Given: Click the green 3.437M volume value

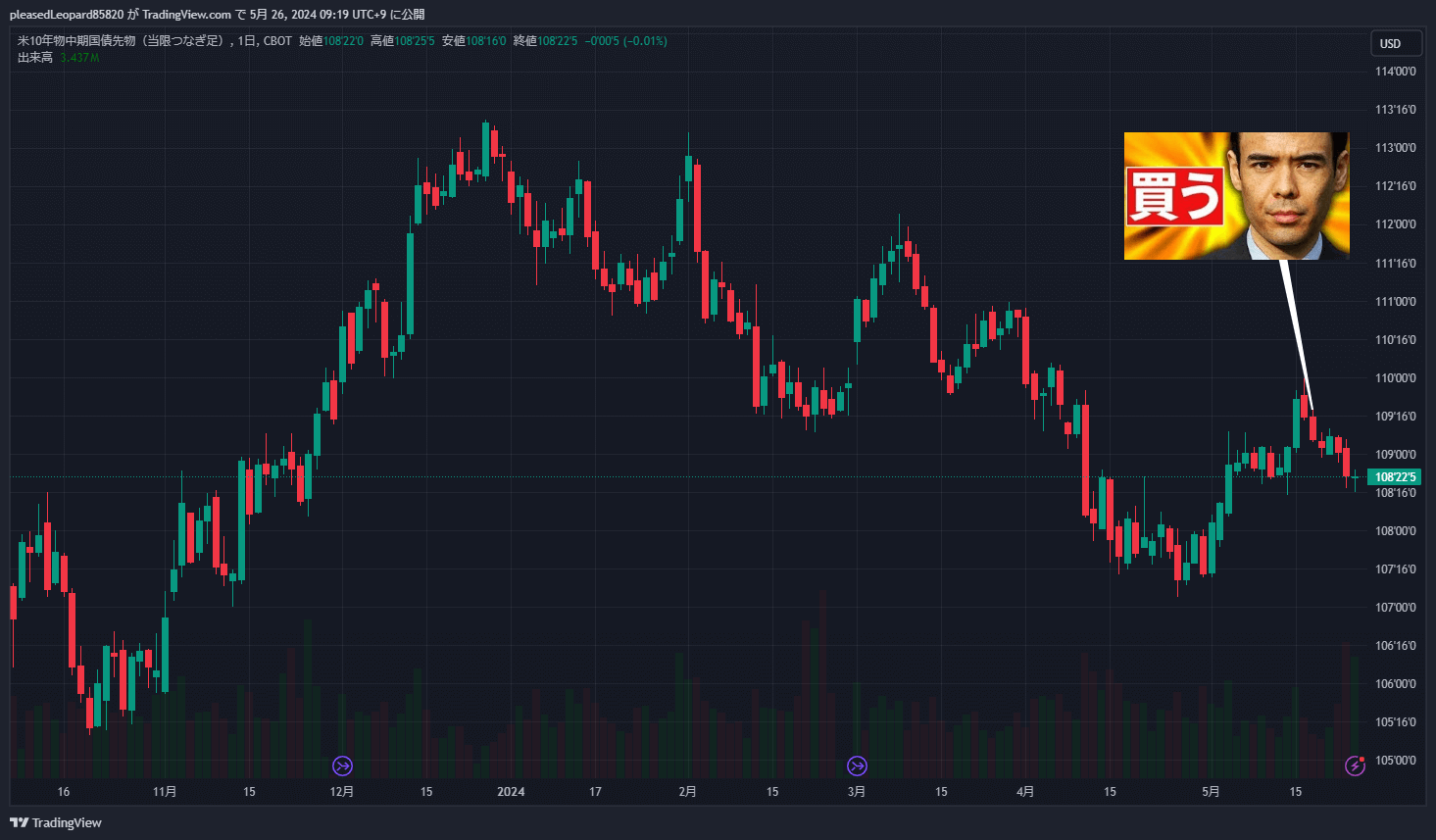Looking at the screenshot, I should pyautogui.click(x=79, y=58).
